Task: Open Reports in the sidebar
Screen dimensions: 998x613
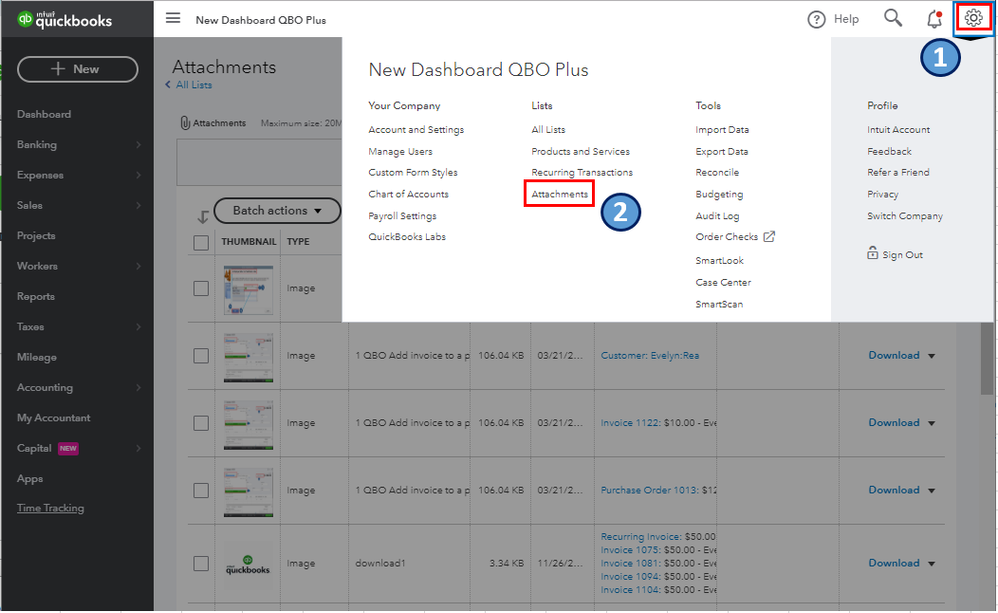Action: tap(36, 296)
